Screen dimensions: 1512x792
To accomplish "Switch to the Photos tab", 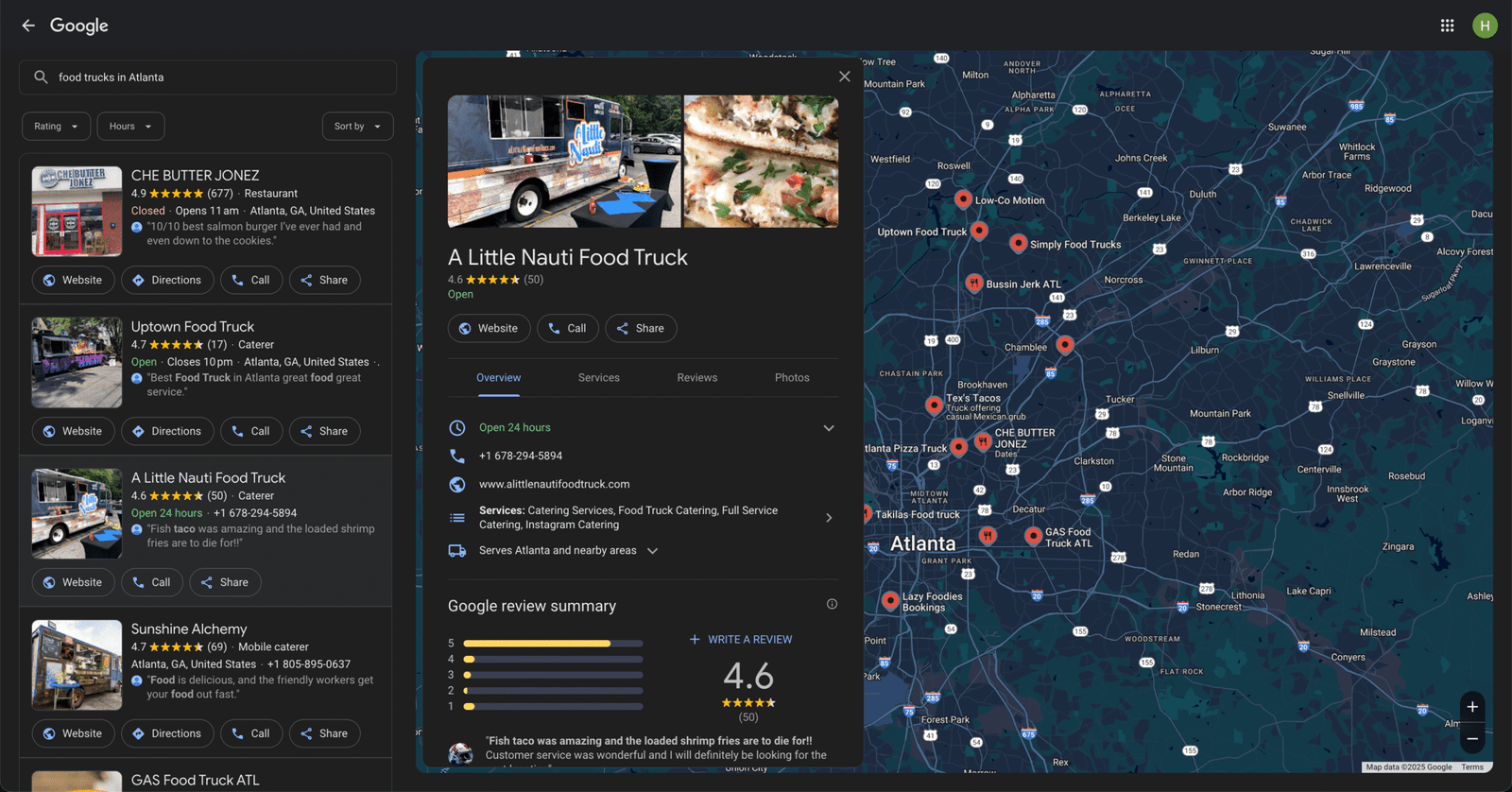I will (x=792, y=378).
